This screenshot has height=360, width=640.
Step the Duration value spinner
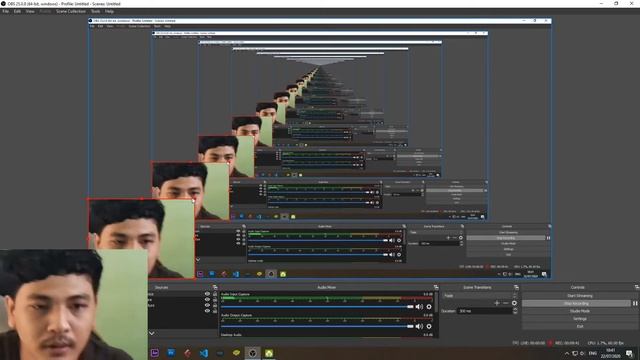pyautogui.click(x=515, y=311)
